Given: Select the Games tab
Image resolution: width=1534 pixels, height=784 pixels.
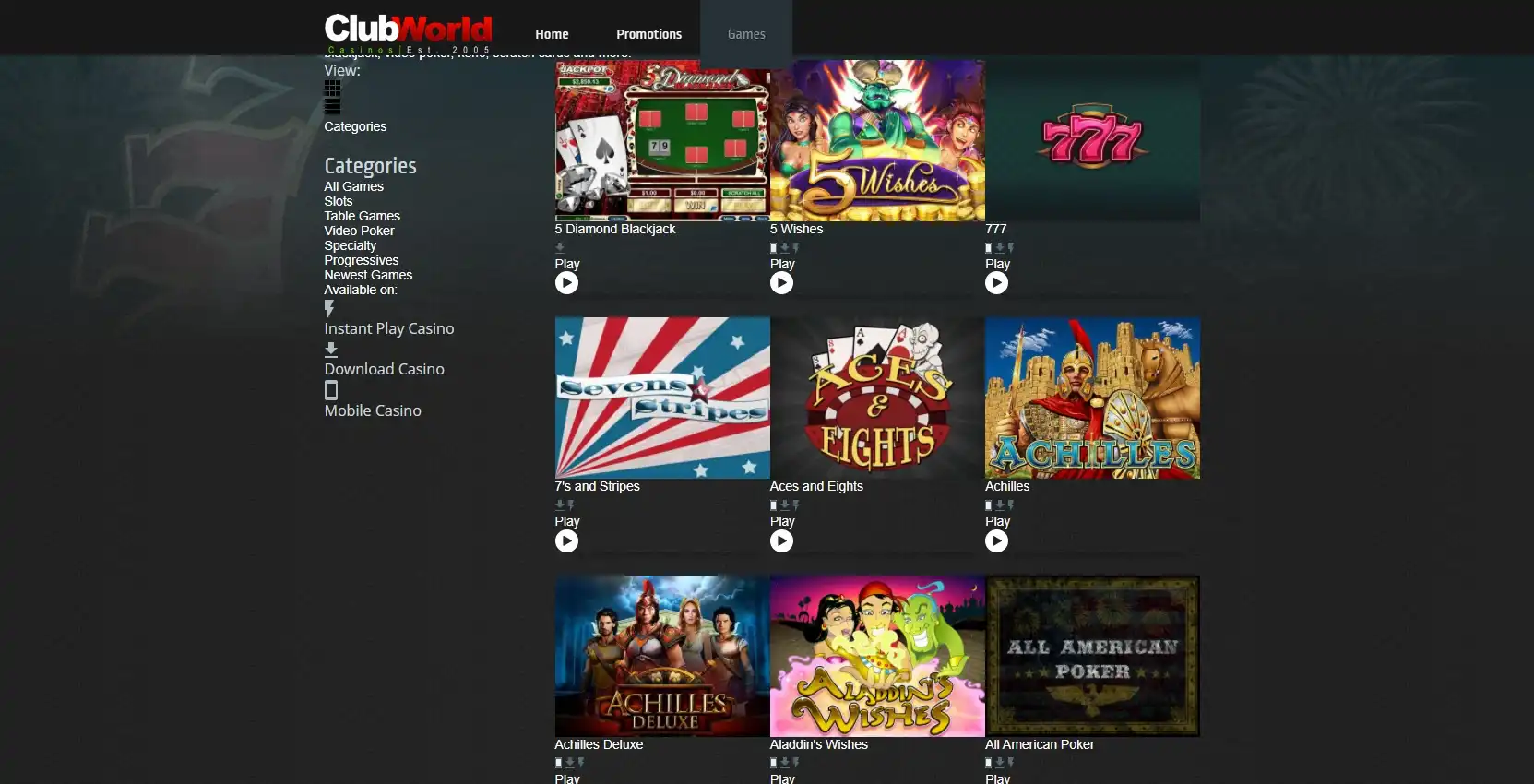Looking at the screenshot, I should (x=746, y=34).
